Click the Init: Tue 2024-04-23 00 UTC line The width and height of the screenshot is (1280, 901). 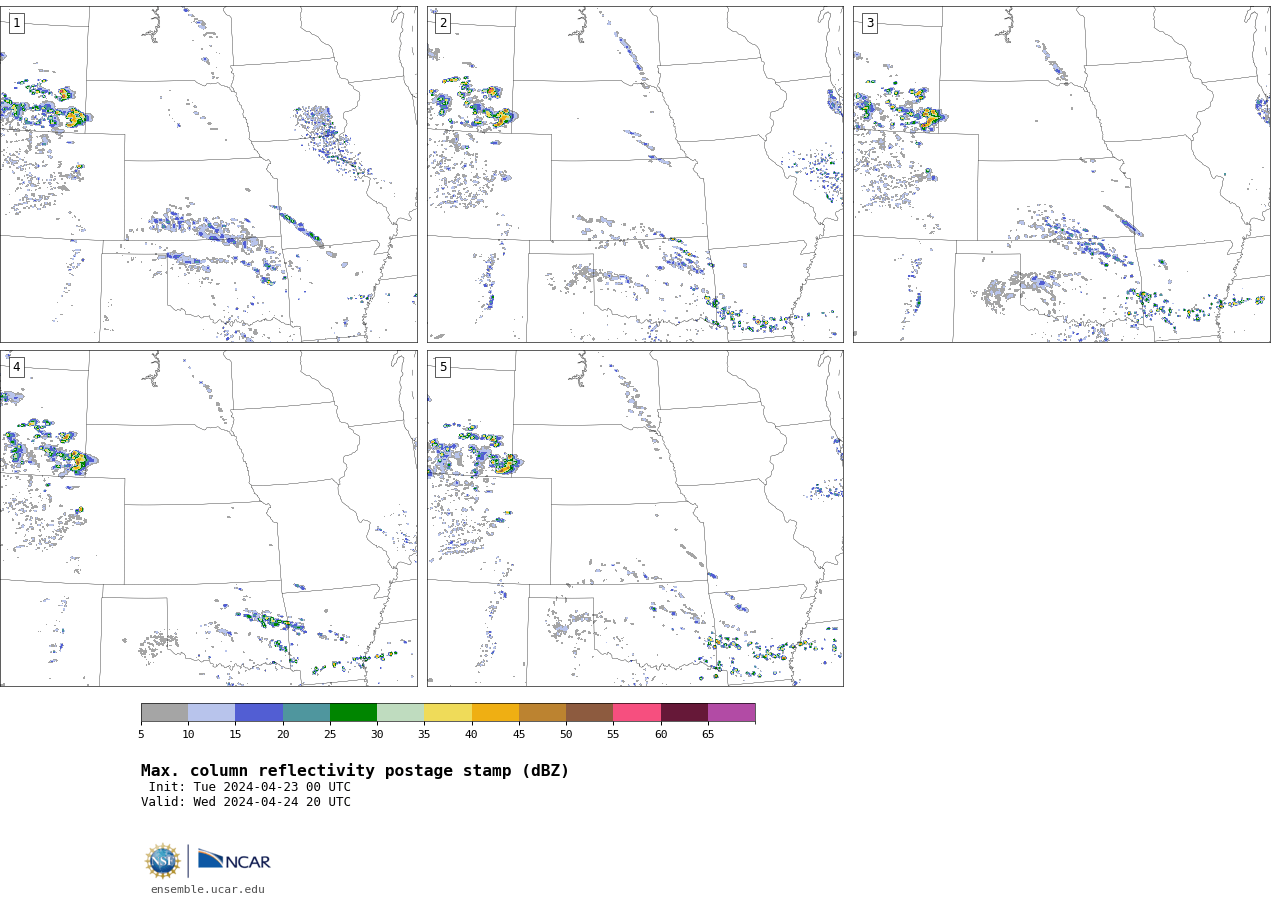click(250, 787)
